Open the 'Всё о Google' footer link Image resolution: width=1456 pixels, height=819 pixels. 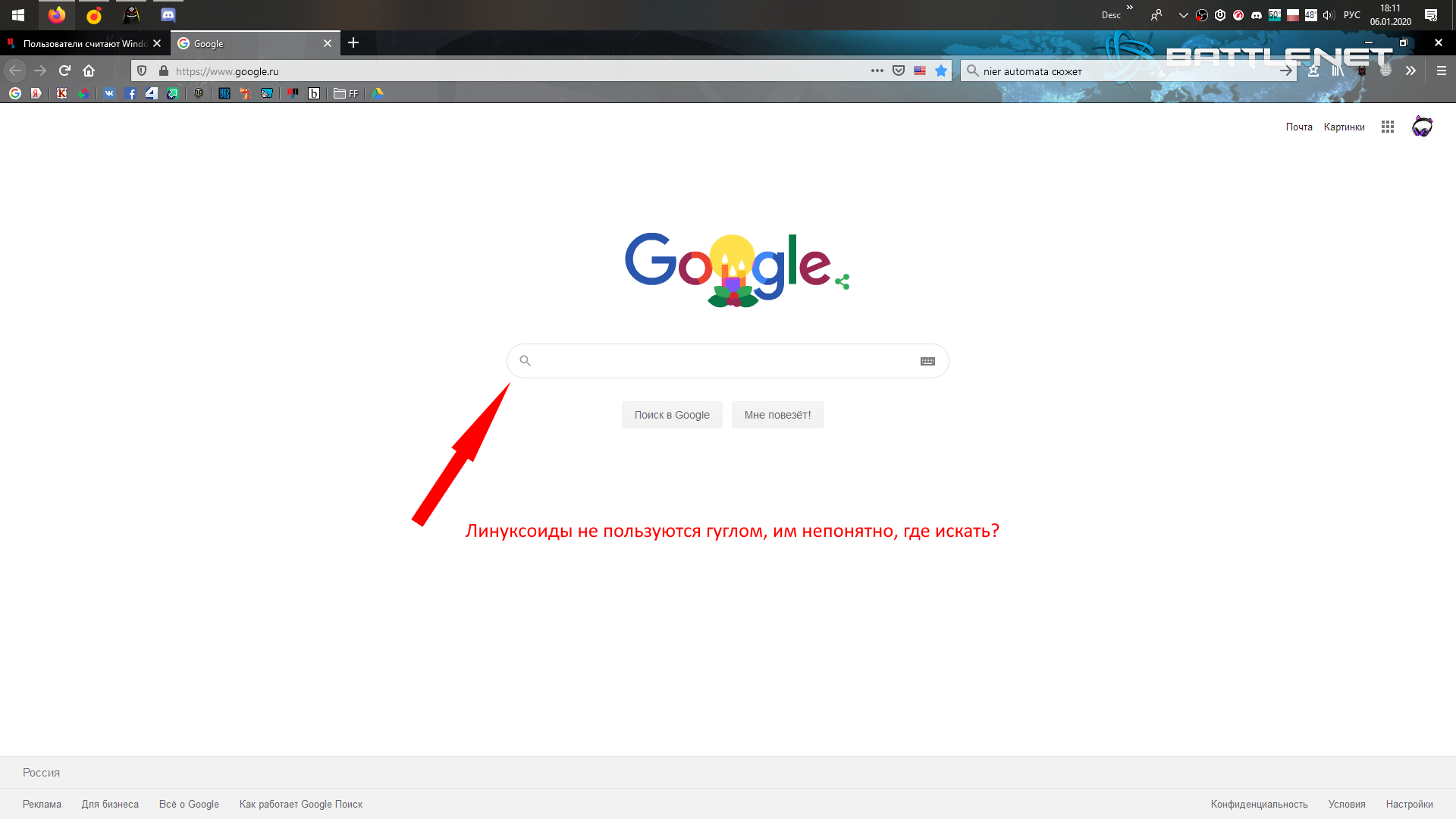[189, 804]
